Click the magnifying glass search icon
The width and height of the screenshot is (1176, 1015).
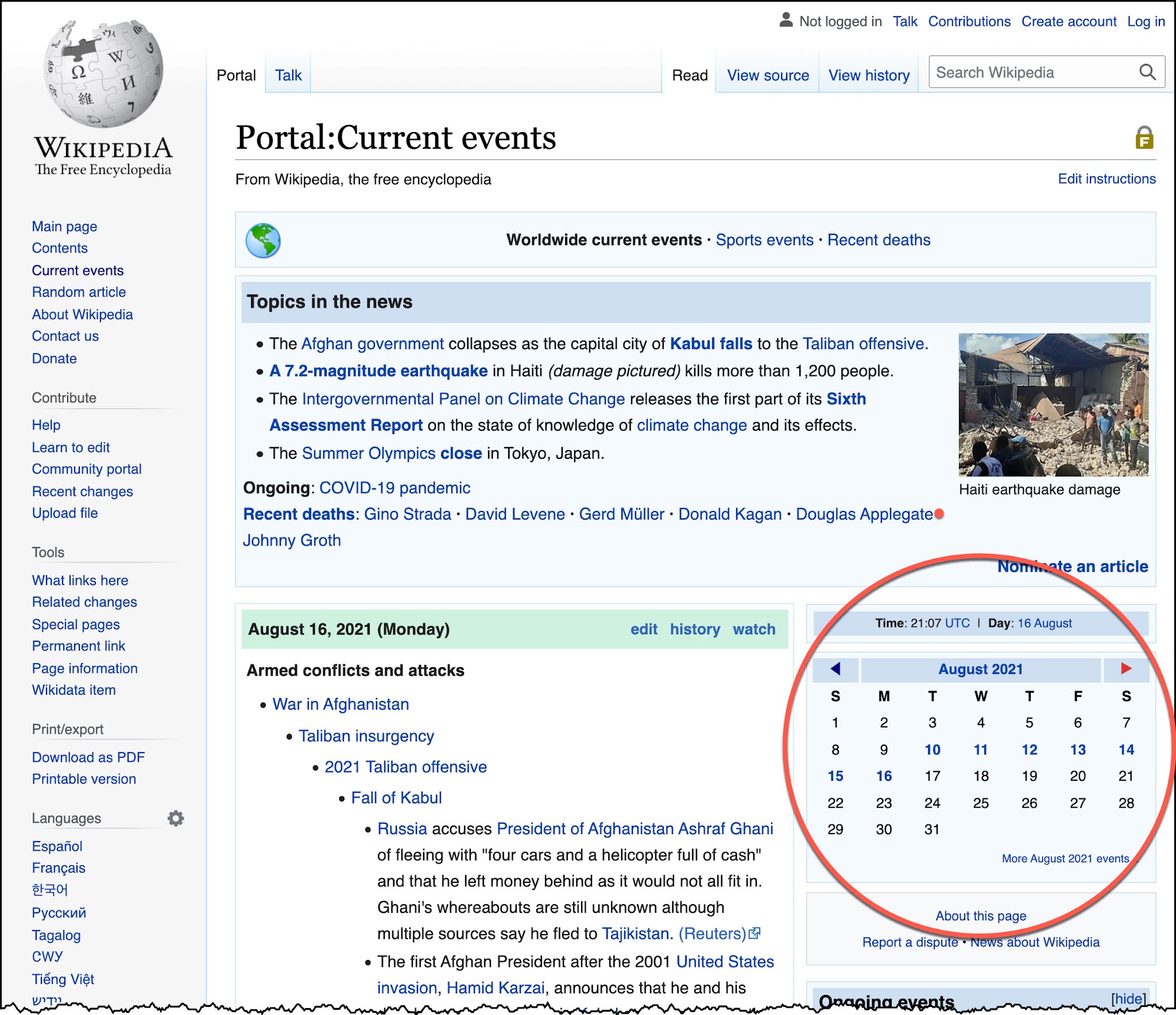pos(1147,72)
